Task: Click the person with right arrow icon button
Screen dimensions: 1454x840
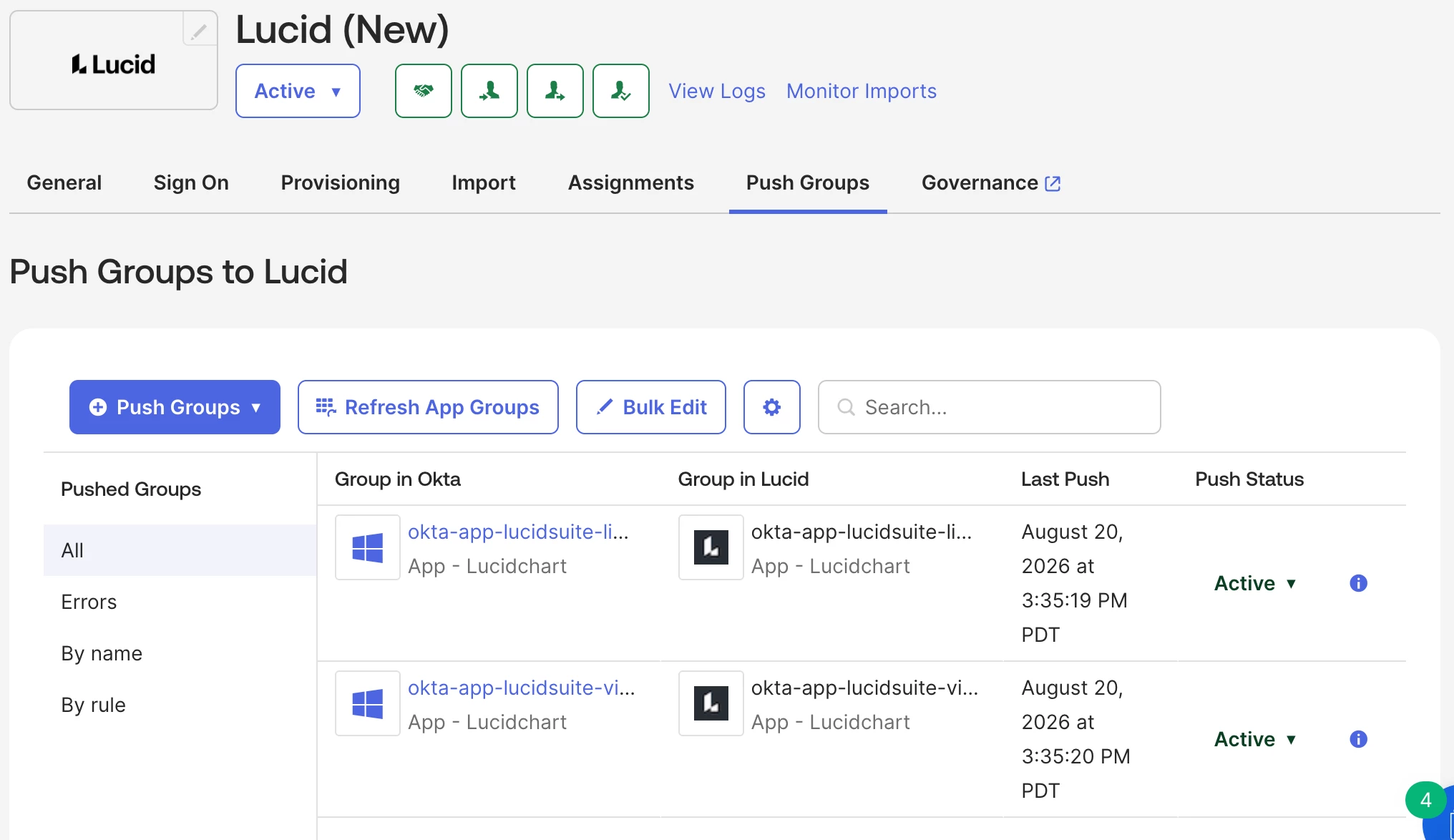Action: [555, 91]
